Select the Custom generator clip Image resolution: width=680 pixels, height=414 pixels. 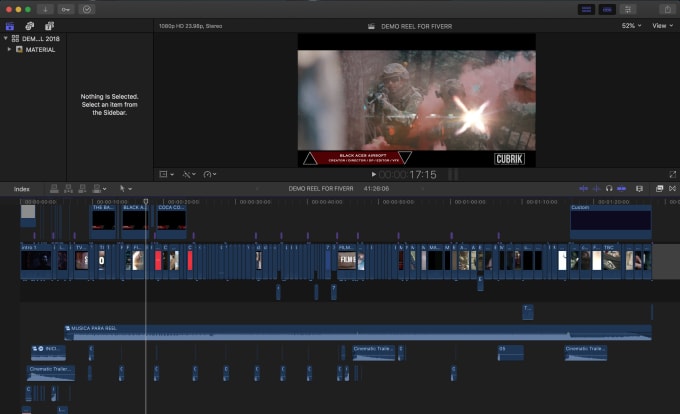(x=611, y=221)
